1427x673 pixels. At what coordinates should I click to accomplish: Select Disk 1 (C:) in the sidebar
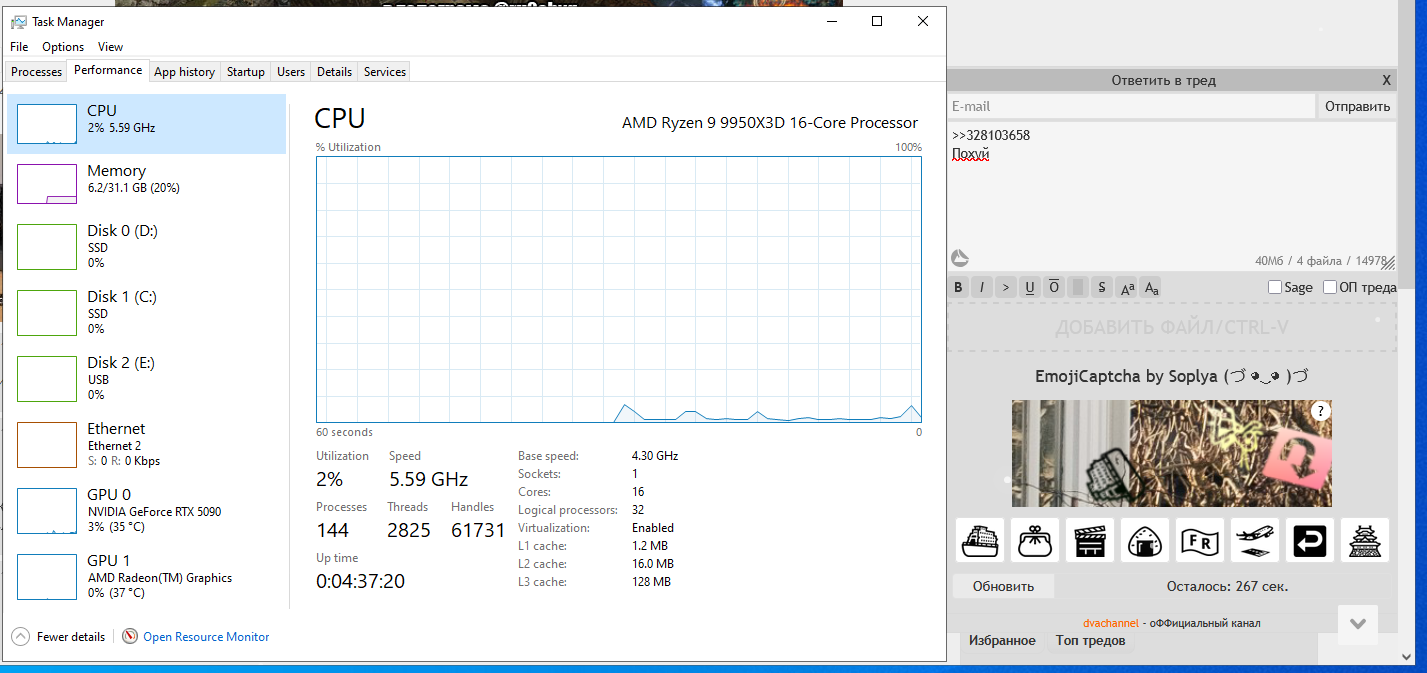(146, 312)
